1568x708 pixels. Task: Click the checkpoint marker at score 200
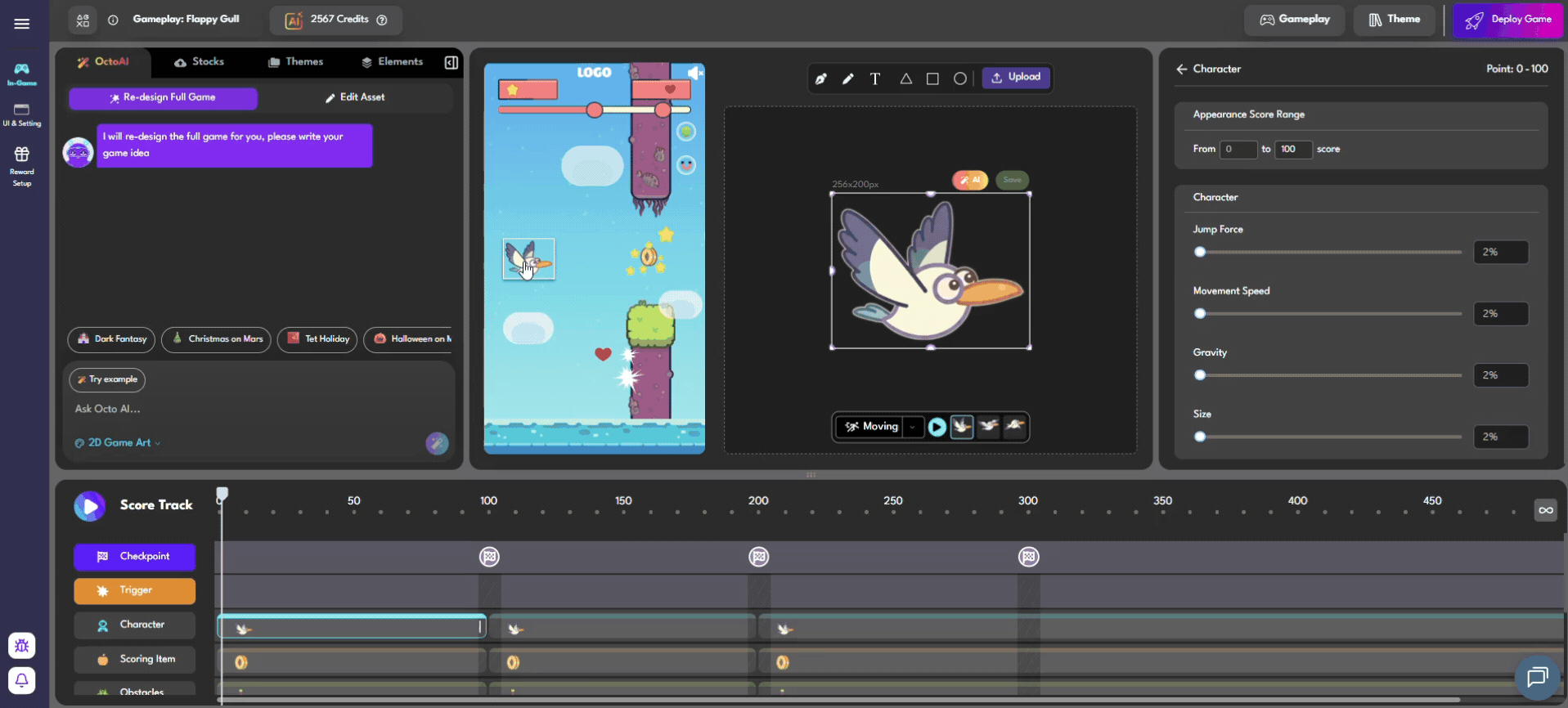(759, 557)
